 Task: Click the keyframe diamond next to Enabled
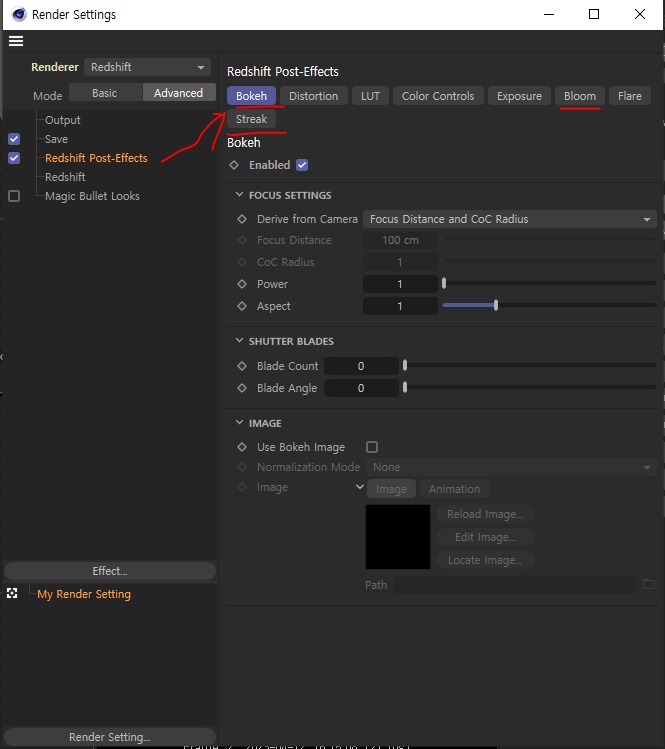click(234, 165)
